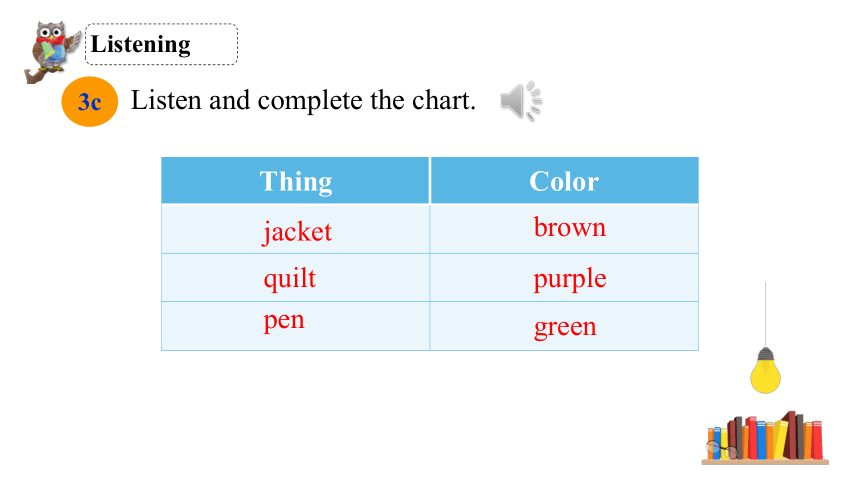Click the colorful bookshelf illustration
860x484 pixels.
(x=765, y=438)
